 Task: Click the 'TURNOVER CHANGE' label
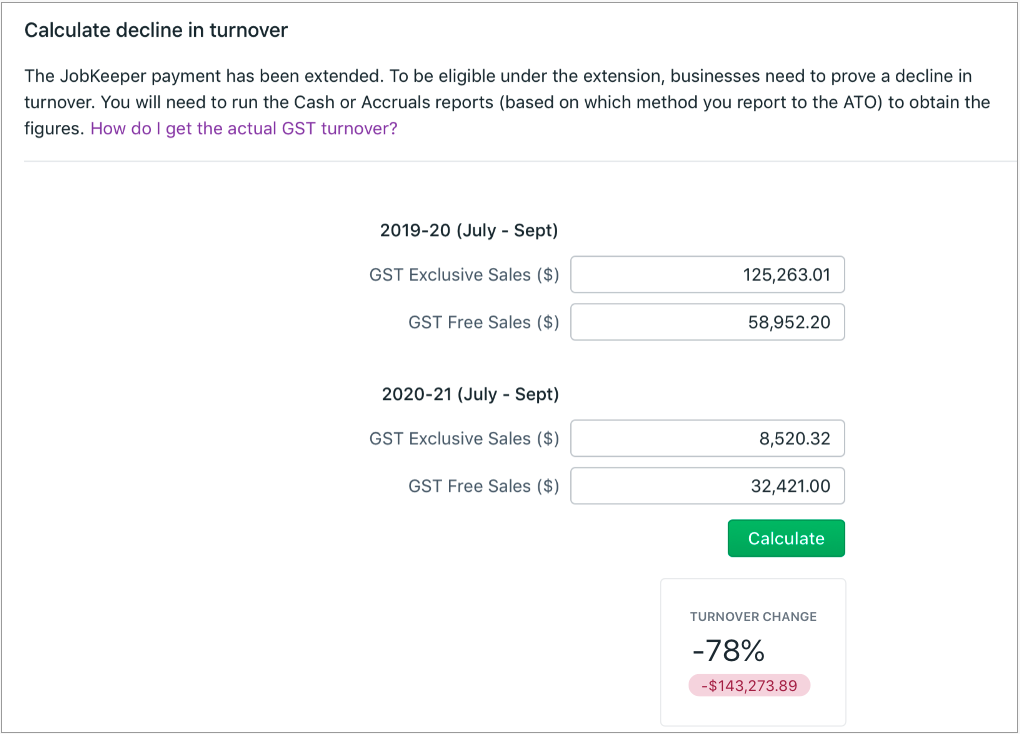pos(753,617)
